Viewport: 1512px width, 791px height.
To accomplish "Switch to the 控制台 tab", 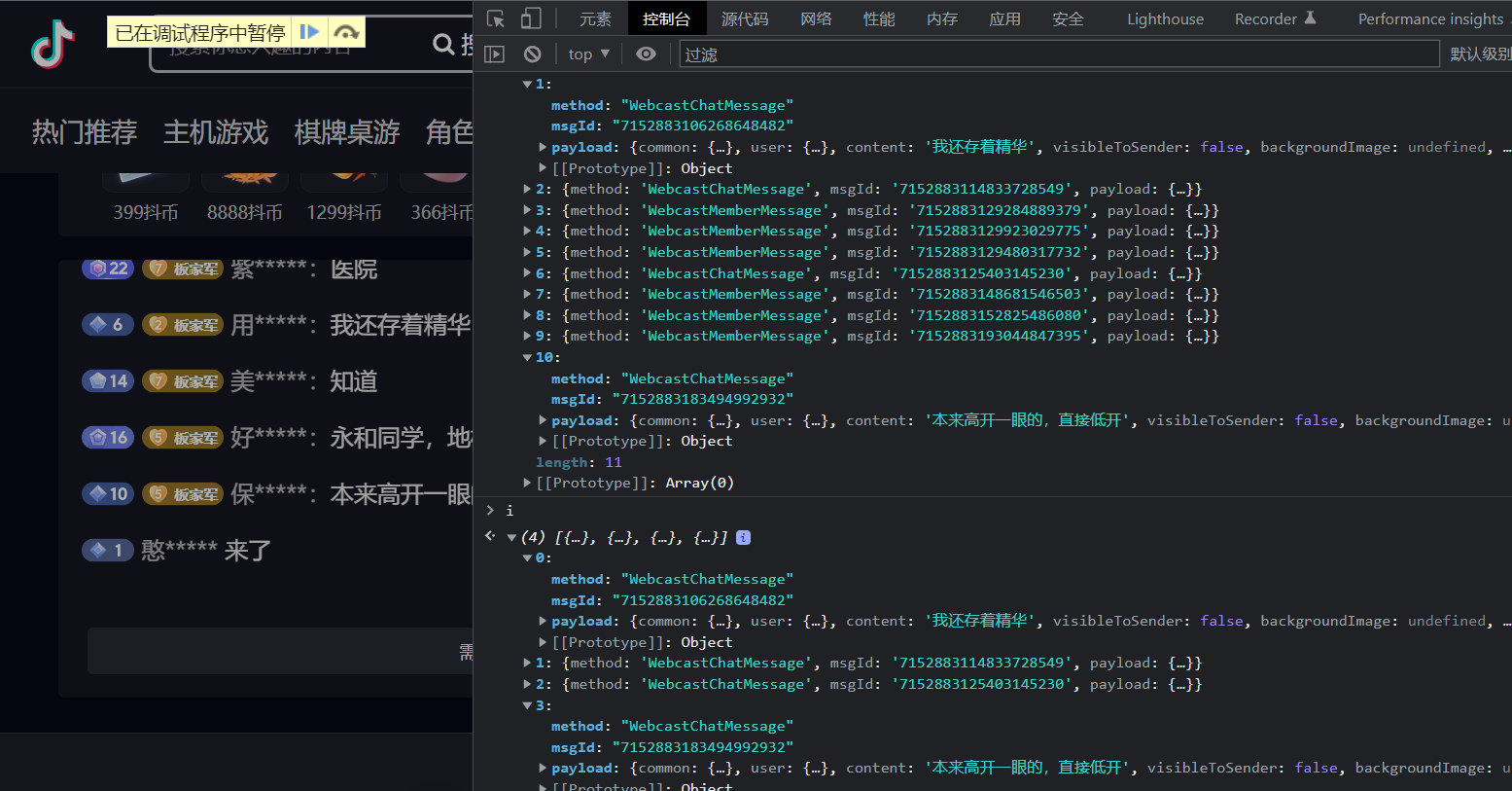I will coord(666,18).
